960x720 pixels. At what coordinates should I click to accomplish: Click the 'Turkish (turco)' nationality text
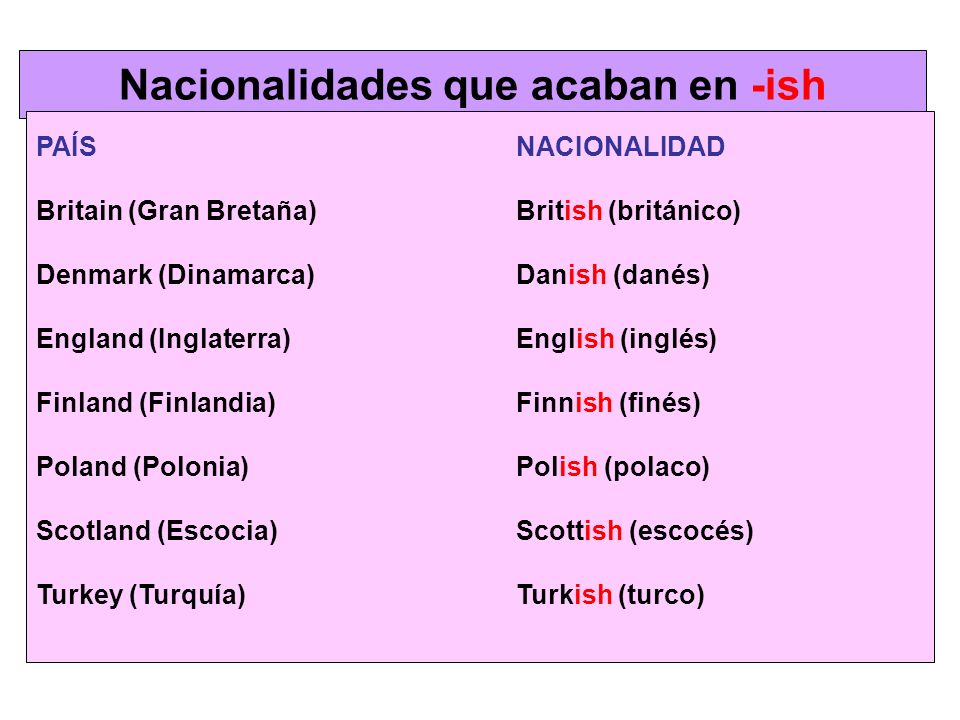610,595
